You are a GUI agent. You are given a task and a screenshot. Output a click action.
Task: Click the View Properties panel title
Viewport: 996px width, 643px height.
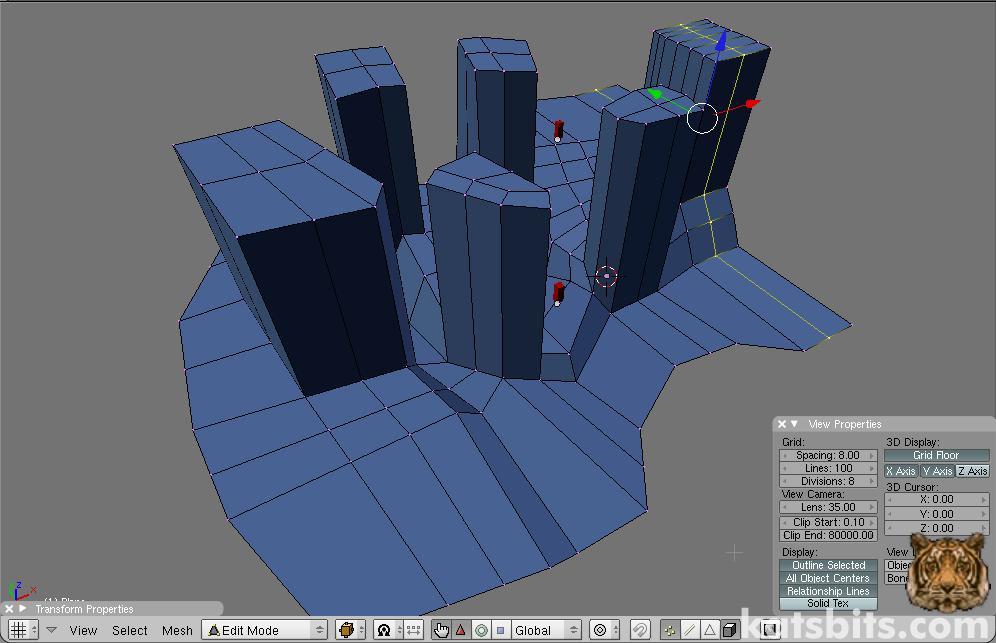coord(845,424)
